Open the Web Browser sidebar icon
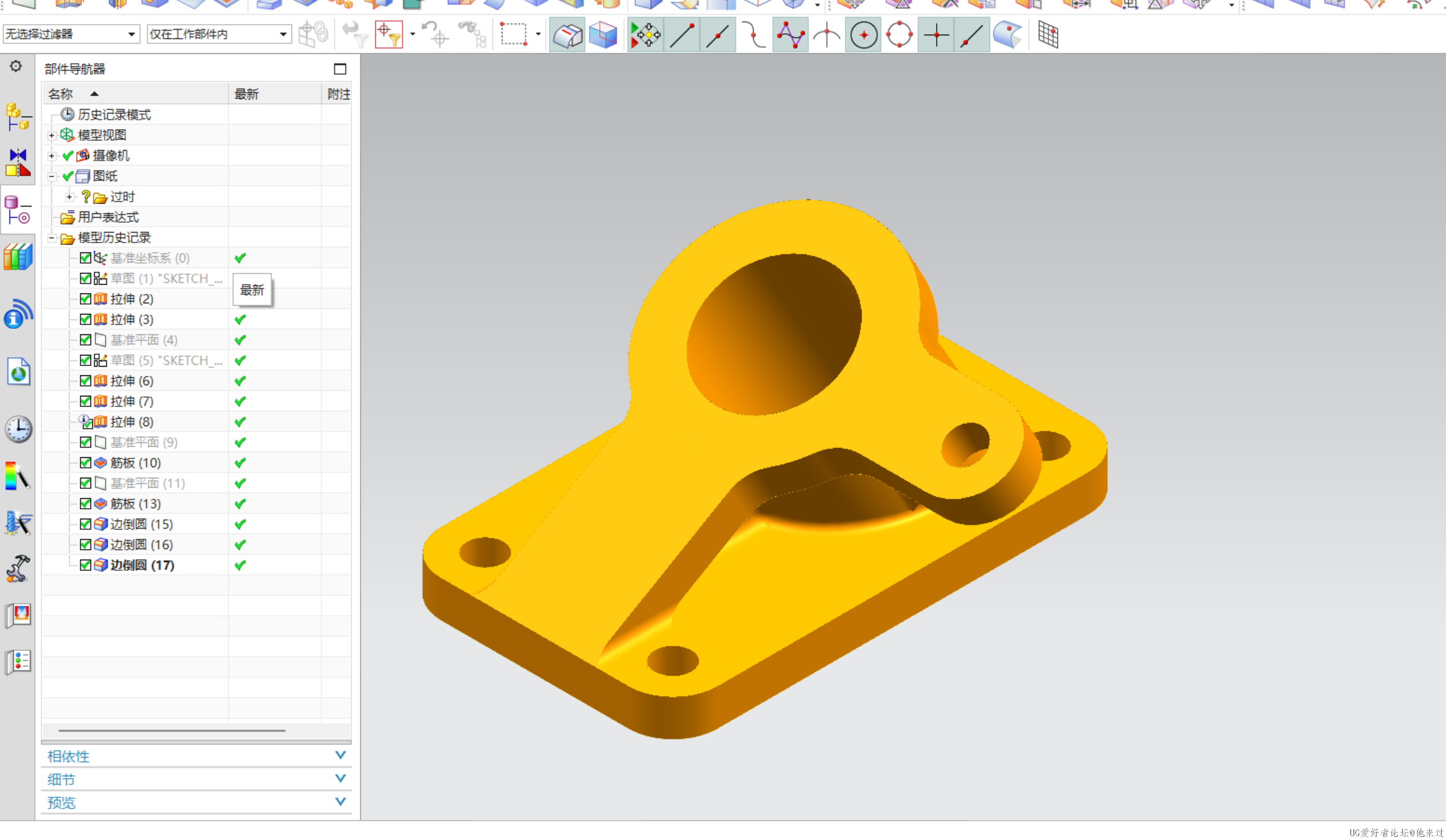 click(x=18, y=372)
